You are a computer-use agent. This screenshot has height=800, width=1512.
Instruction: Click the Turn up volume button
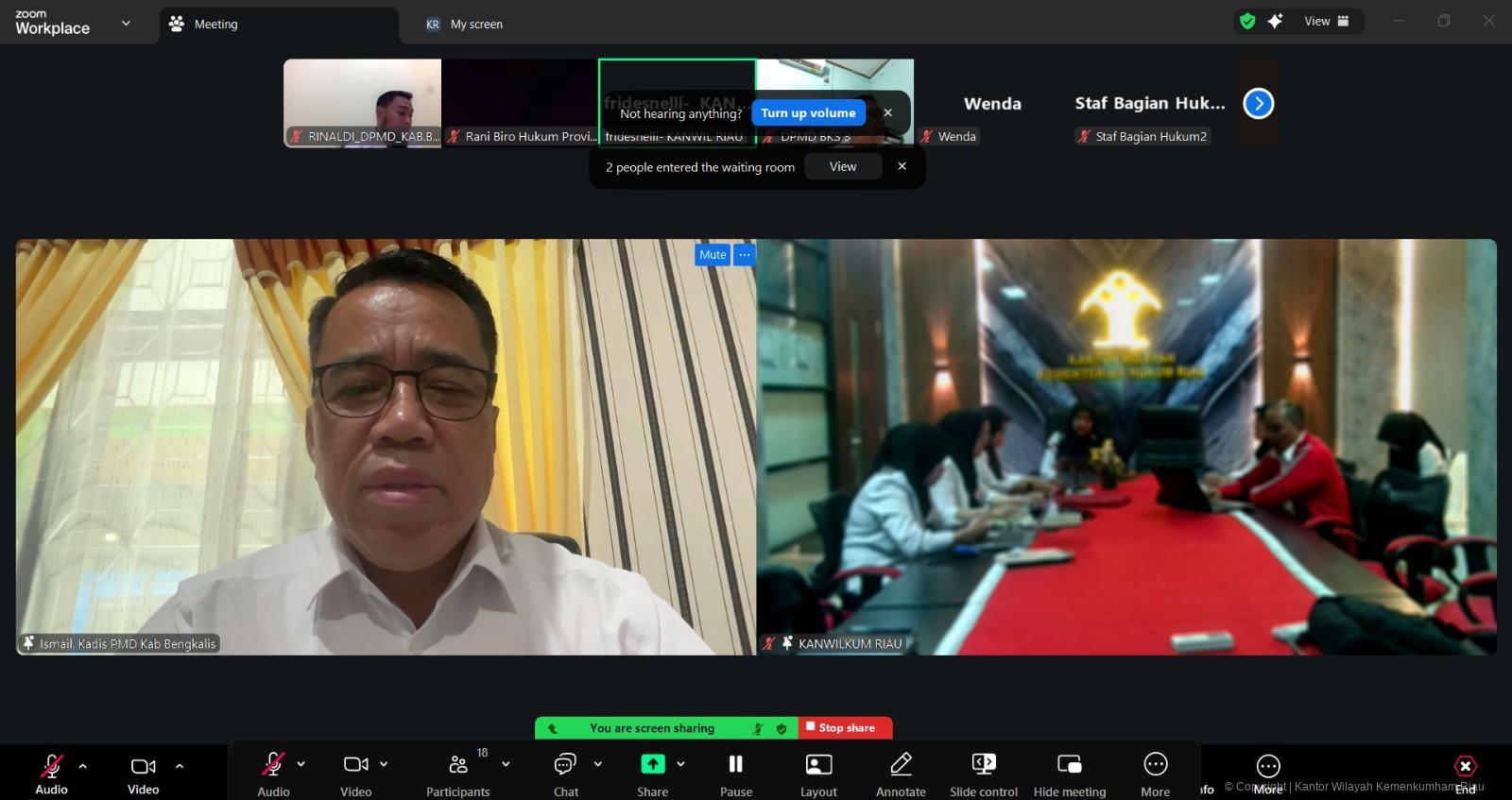pos(808,112)
